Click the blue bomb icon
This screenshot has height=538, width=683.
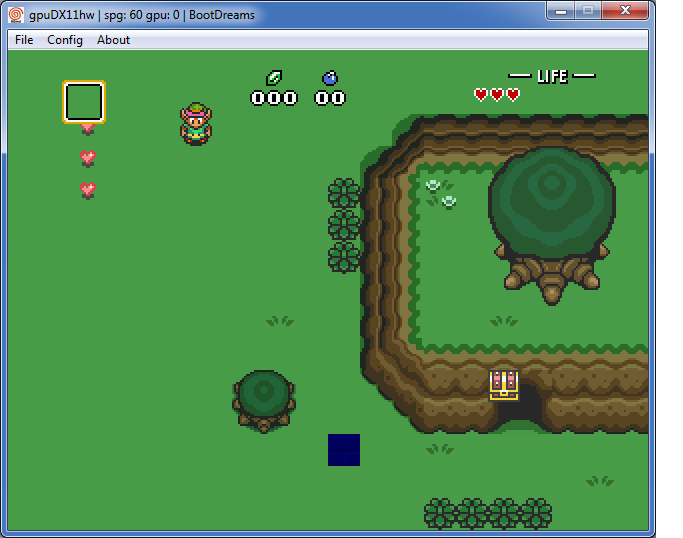[x=330, y=78]
